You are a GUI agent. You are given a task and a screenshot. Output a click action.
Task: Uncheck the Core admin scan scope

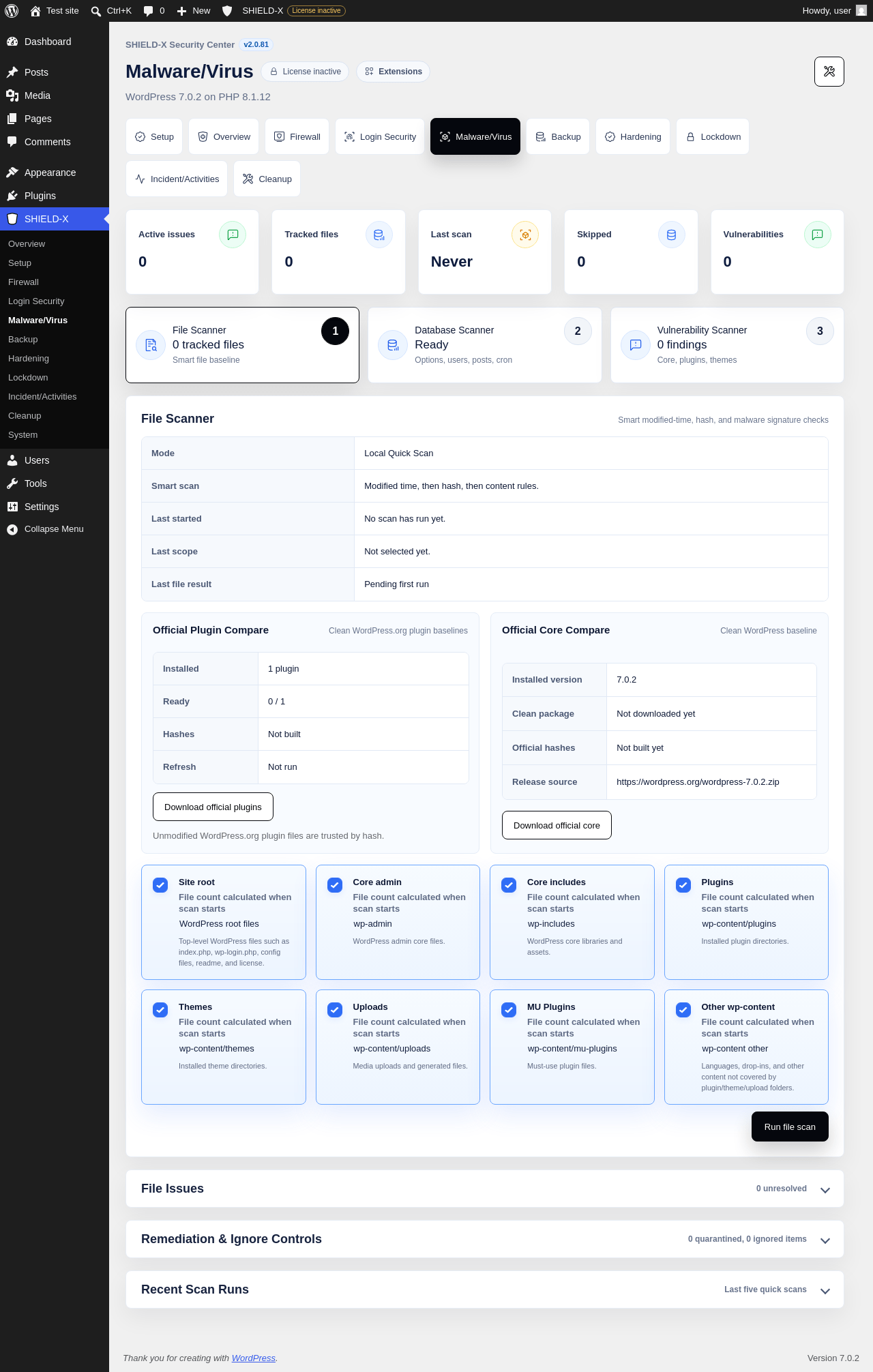point(335,885)
